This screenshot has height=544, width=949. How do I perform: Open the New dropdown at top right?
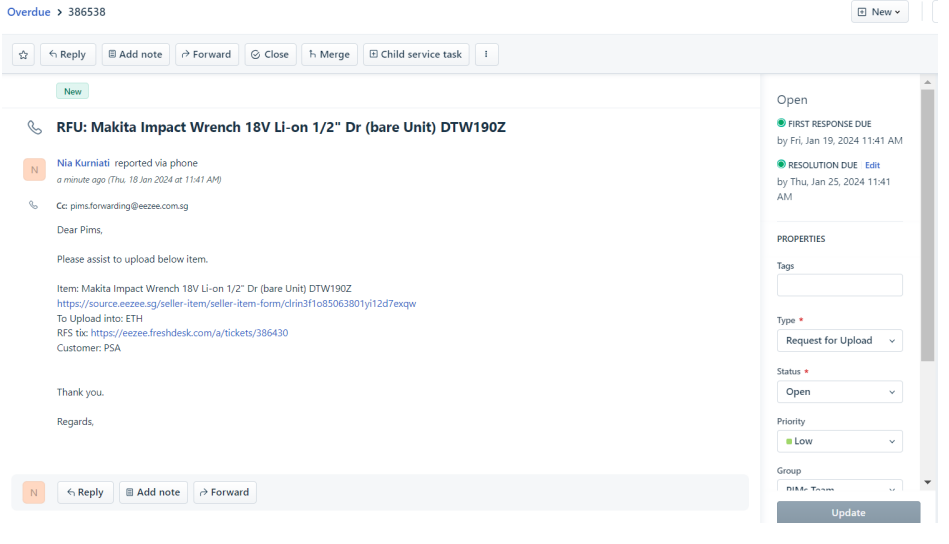[879, 11]
